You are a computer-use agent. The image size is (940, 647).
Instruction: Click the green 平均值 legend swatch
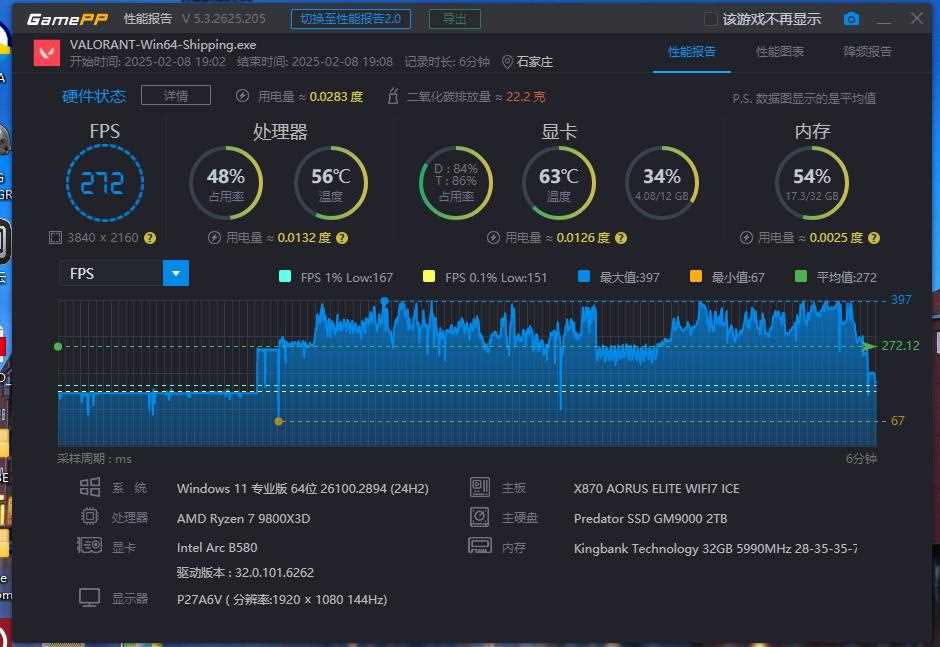pyautogui.click(x=800, y=276)
